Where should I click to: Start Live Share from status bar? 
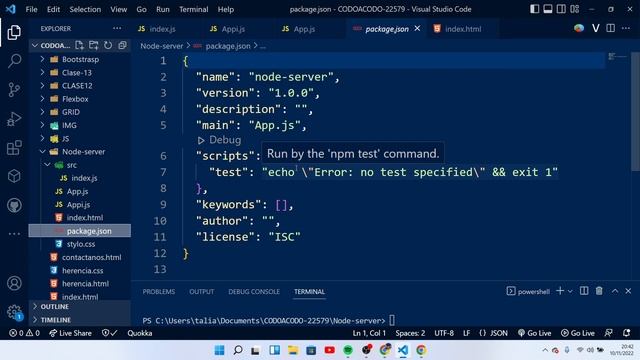[x=70, y=333]
